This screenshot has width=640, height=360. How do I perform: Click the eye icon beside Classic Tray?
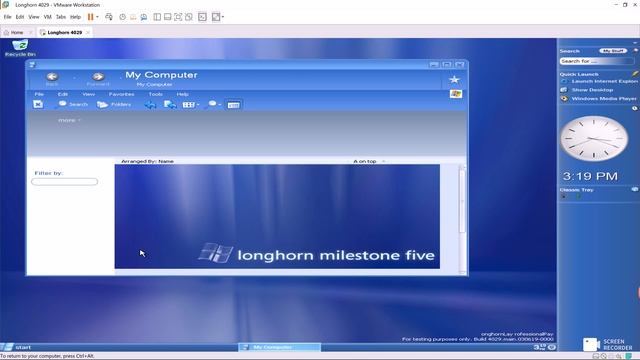coord(635,189)
